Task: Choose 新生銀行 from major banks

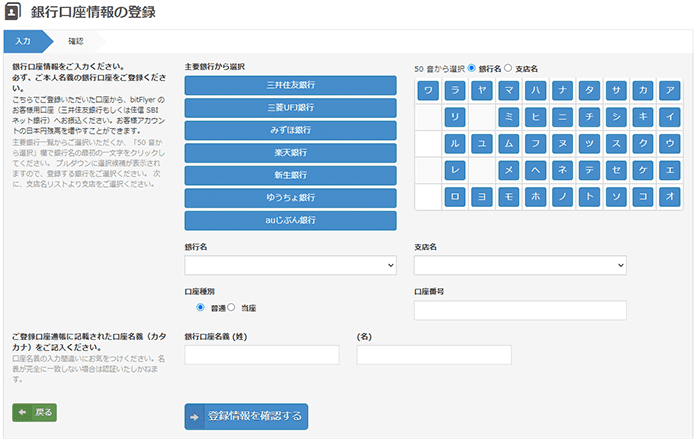Action: tap(291, 175)
